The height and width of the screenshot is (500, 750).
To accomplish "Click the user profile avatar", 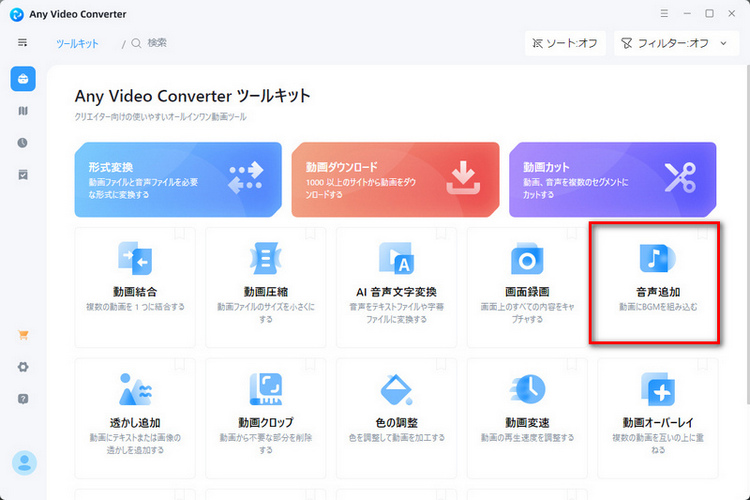I will click(x=24, y=463).
